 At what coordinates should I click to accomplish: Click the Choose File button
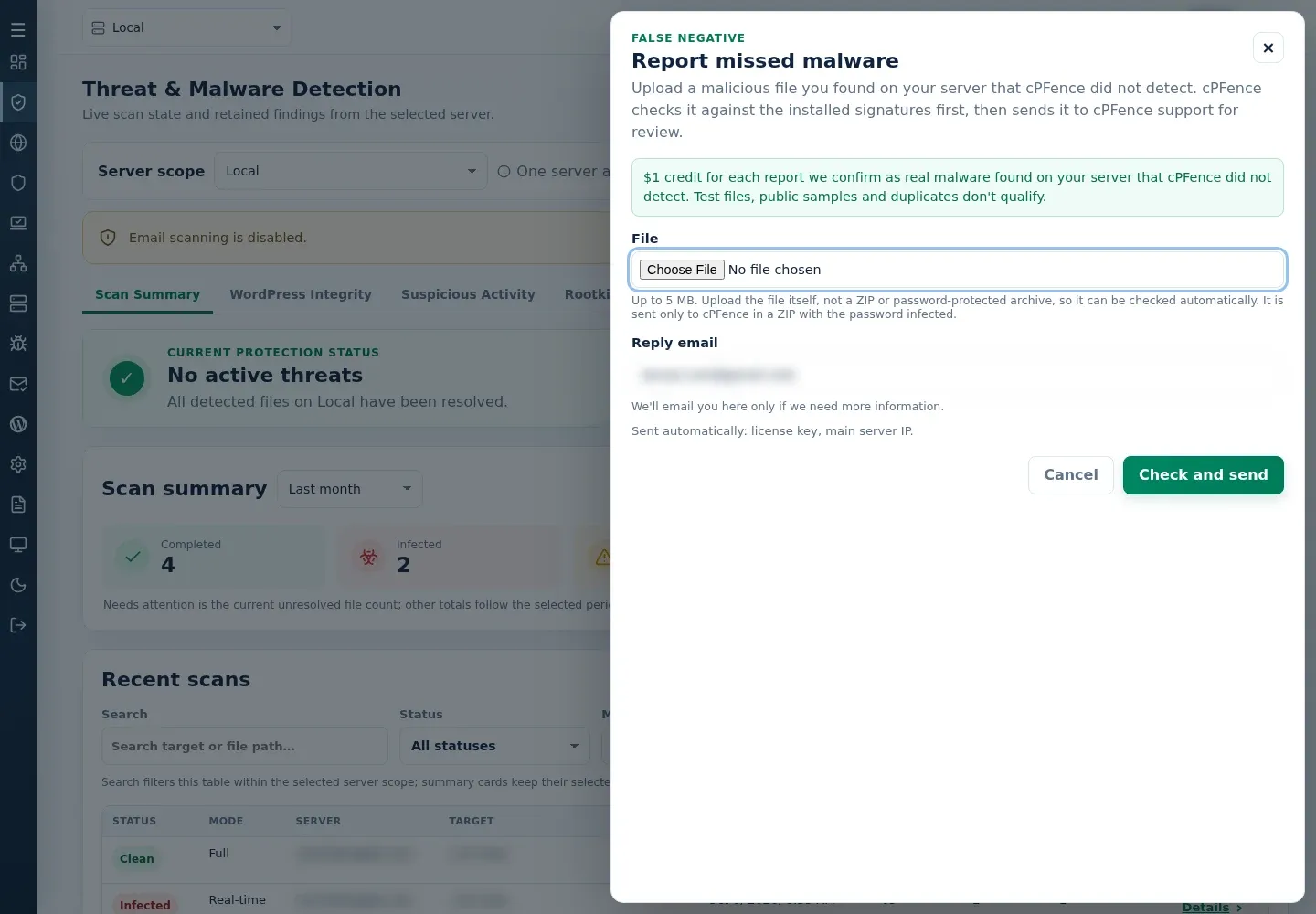click(x=682, y=270)
